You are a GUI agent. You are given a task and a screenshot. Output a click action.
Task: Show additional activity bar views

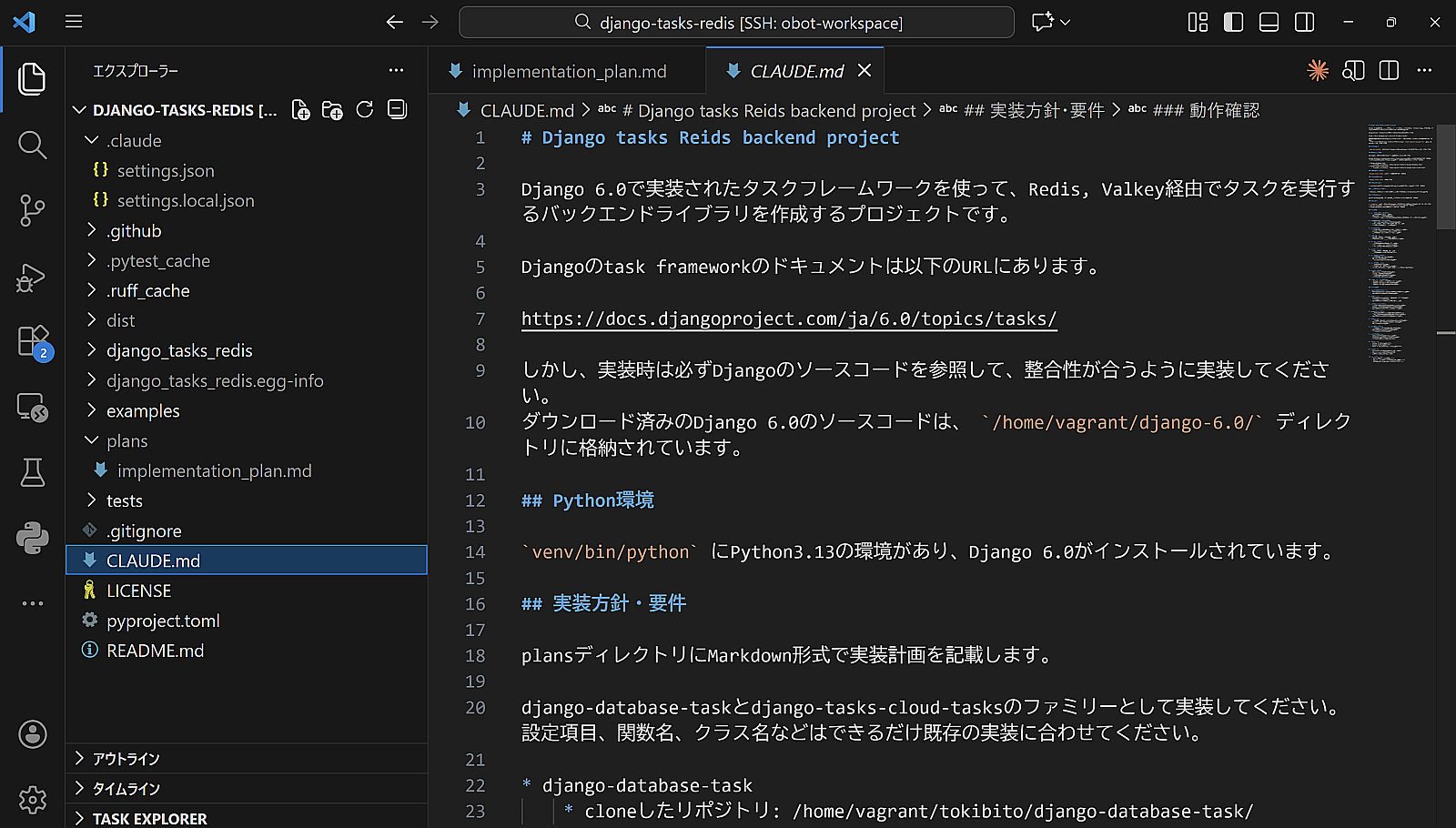pyautogui.click(x=33, y=603)
